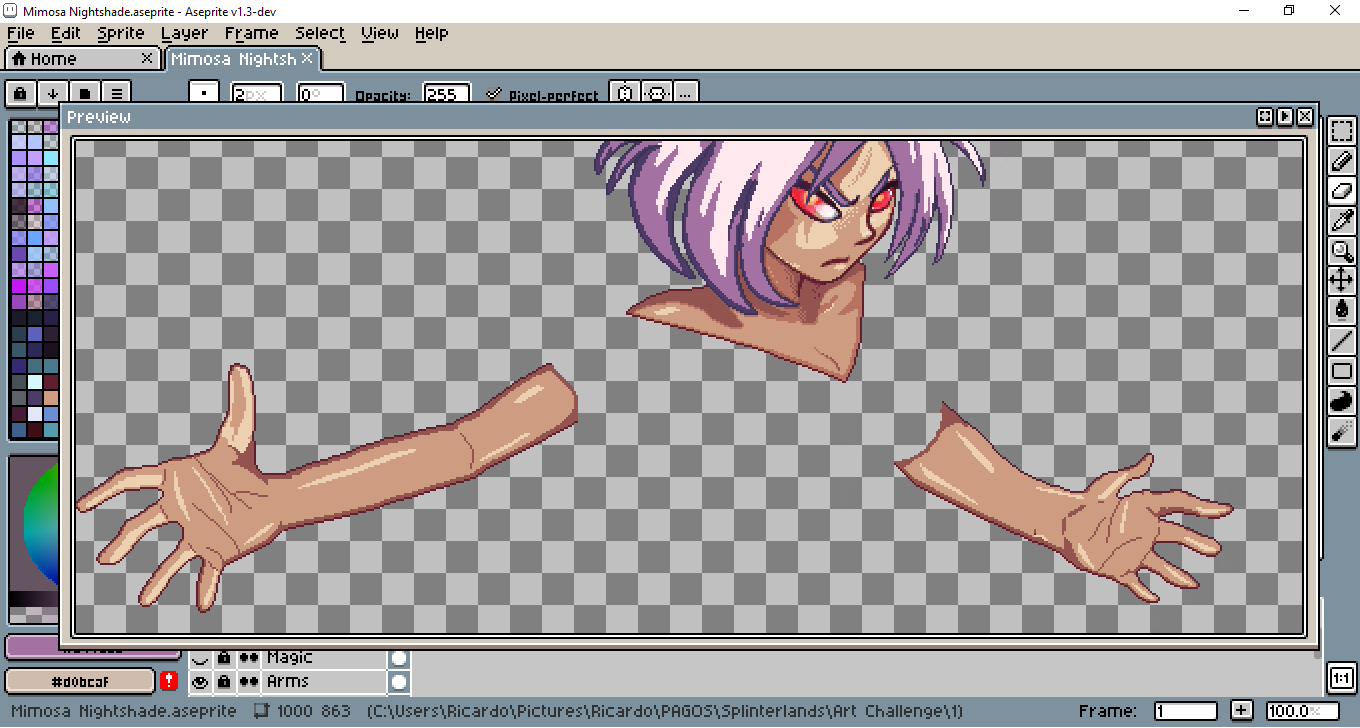Click the #d0bcaf background color button
The width and height of the screenshot is (1360, 728).
click(x=80, y=681)
